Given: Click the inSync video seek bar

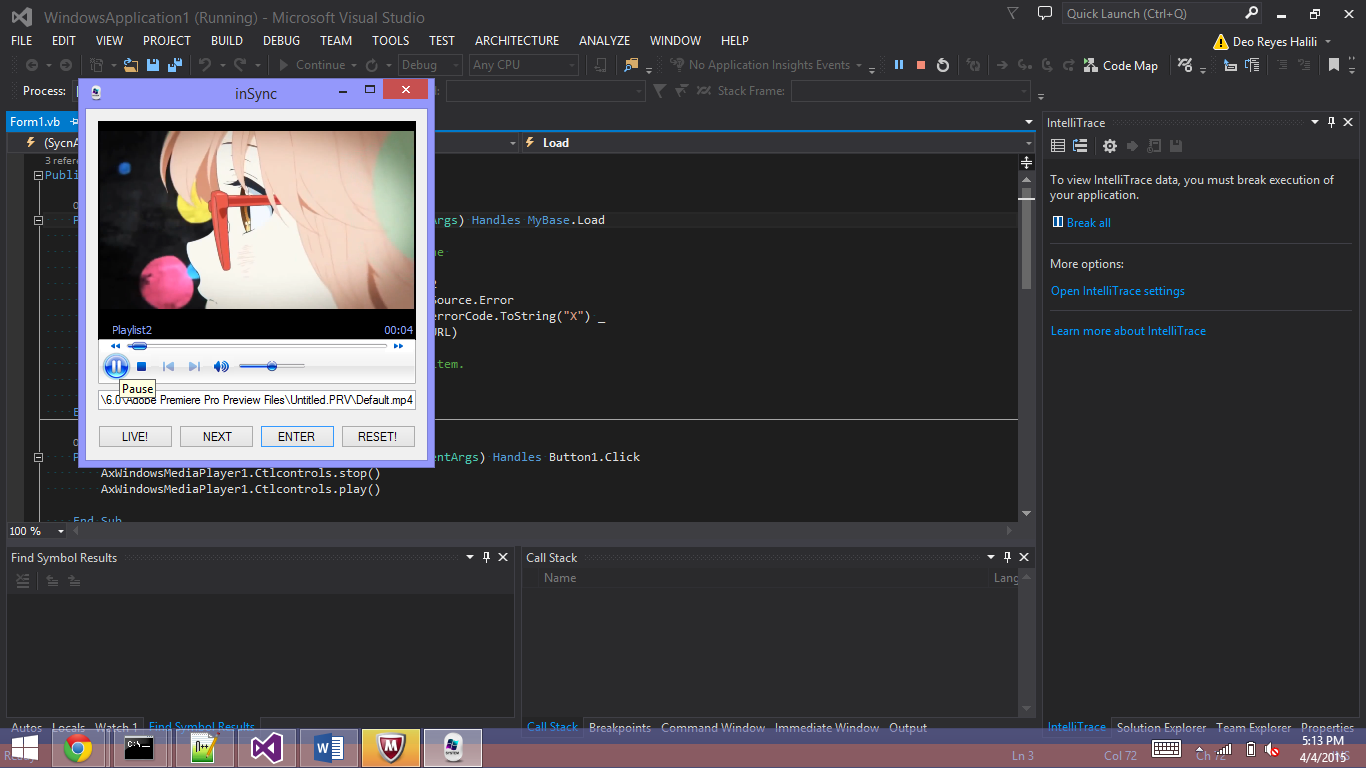Looking at the screenshot, I should [257, 346].
